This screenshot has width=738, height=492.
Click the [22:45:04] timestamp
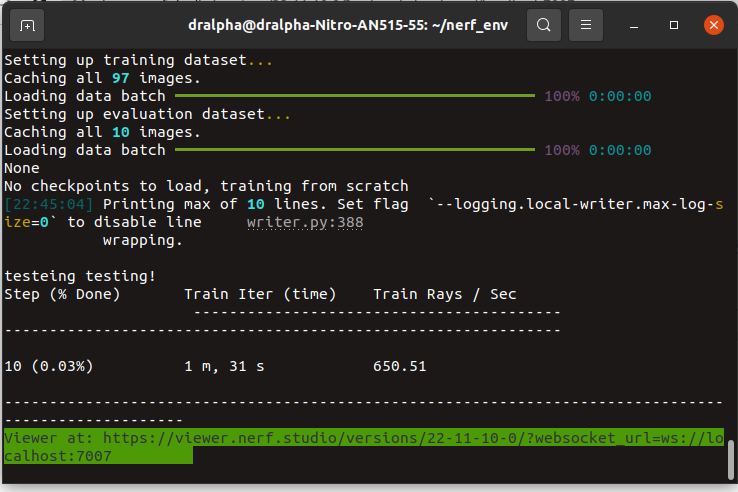pos(49,204)
